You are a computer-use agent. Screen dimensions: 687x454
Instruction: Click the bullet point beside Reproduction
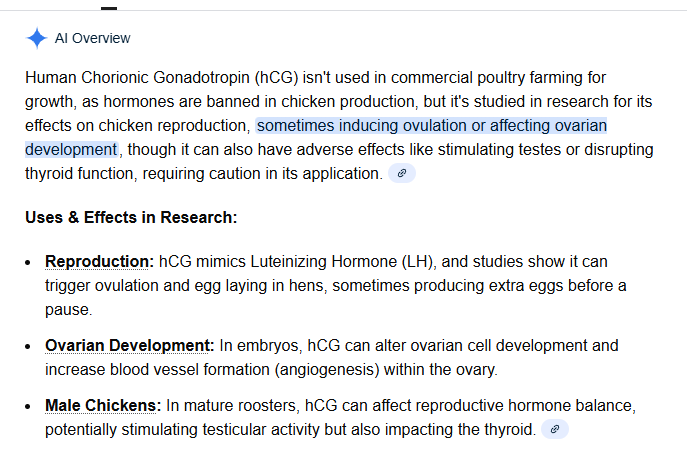(31, 263)
